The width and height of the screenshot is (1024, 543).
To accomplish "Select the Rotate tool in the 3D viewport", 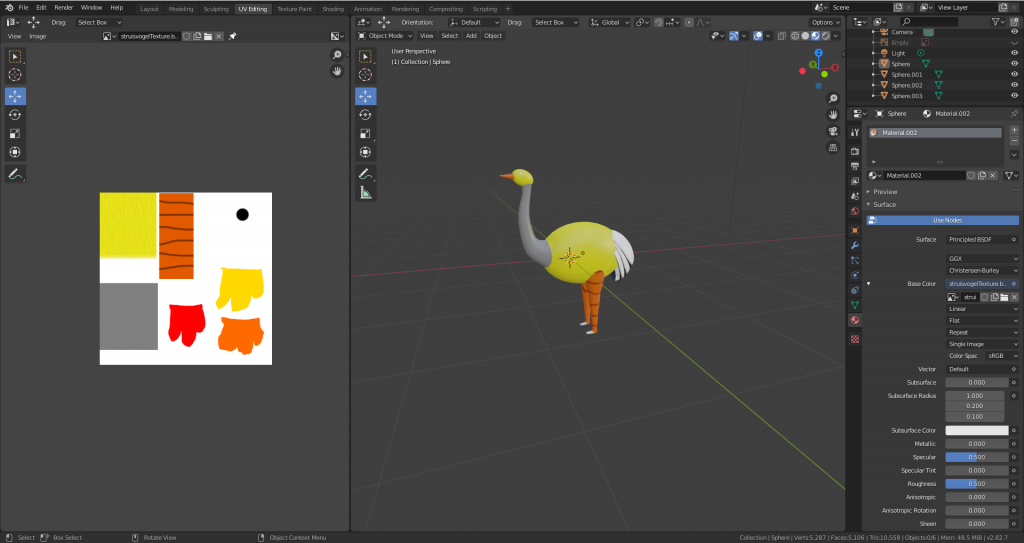I will click(366, 114).
